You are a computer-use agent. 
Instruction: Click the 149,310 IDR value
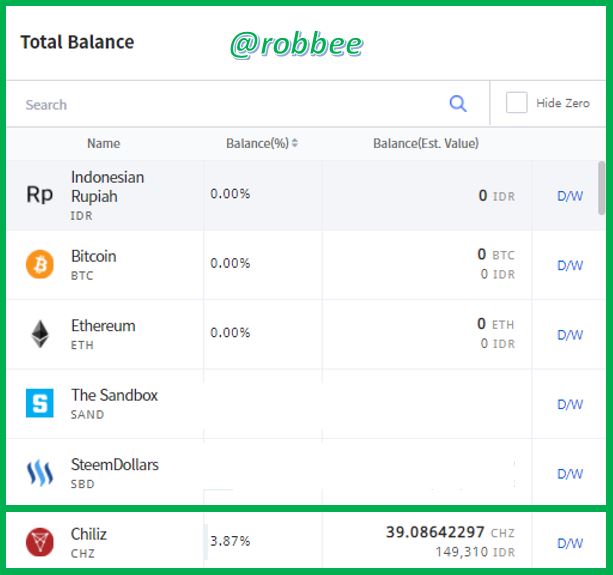pos(475,552)
